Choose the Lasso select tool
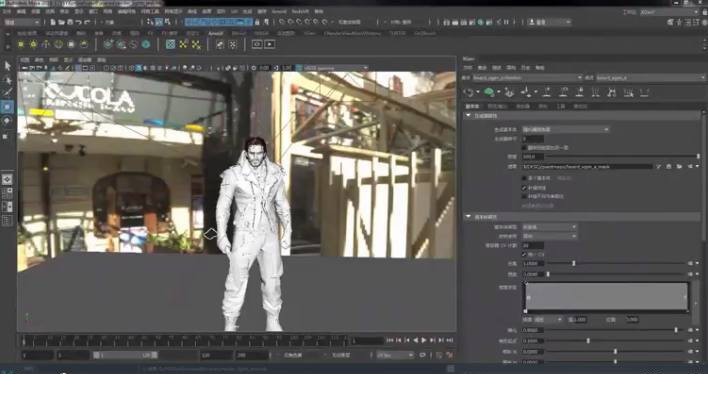Viewport: 708px width, 397px height. pos(8,80)
